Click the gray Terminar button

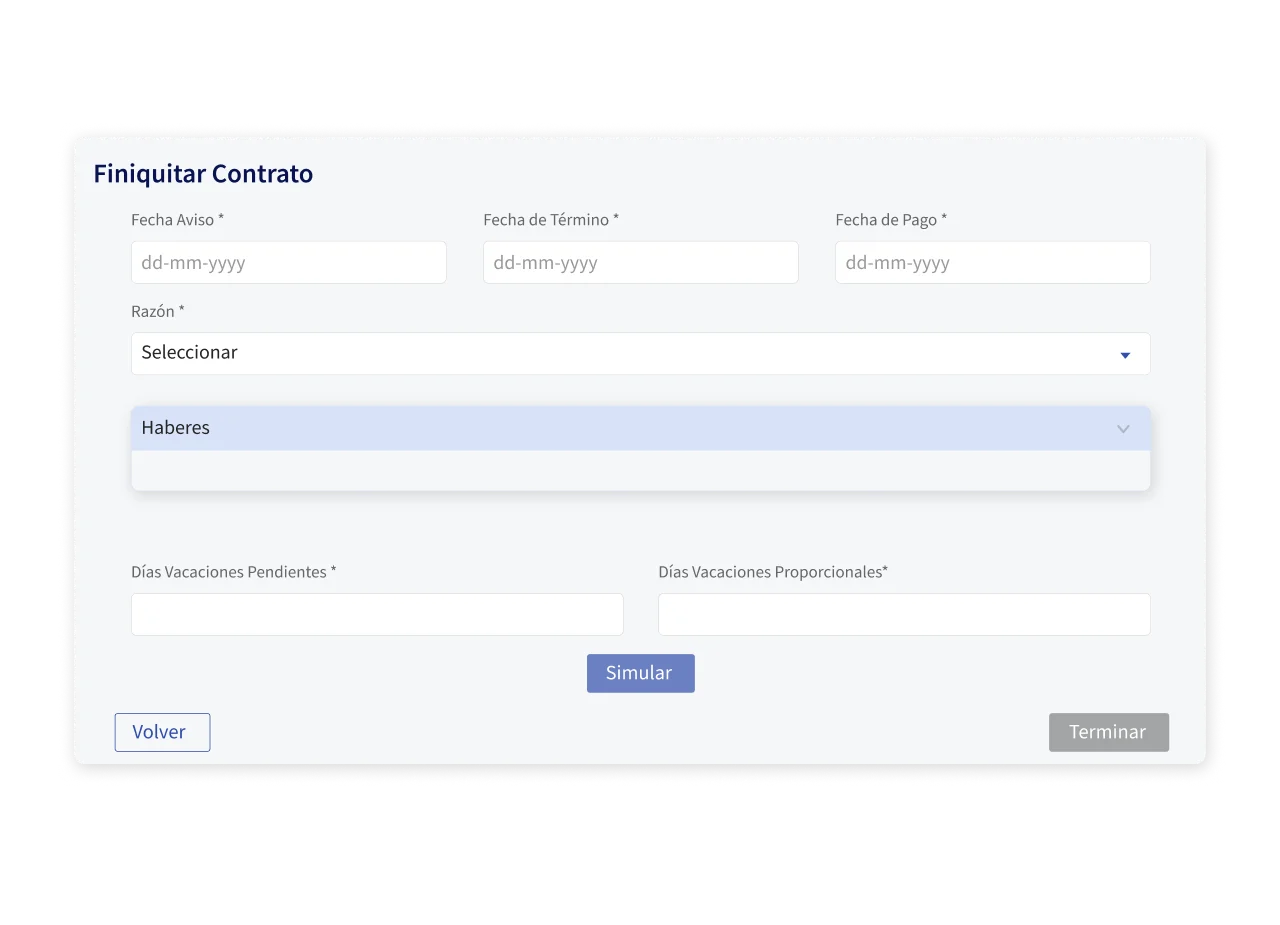coord(1108,732)
